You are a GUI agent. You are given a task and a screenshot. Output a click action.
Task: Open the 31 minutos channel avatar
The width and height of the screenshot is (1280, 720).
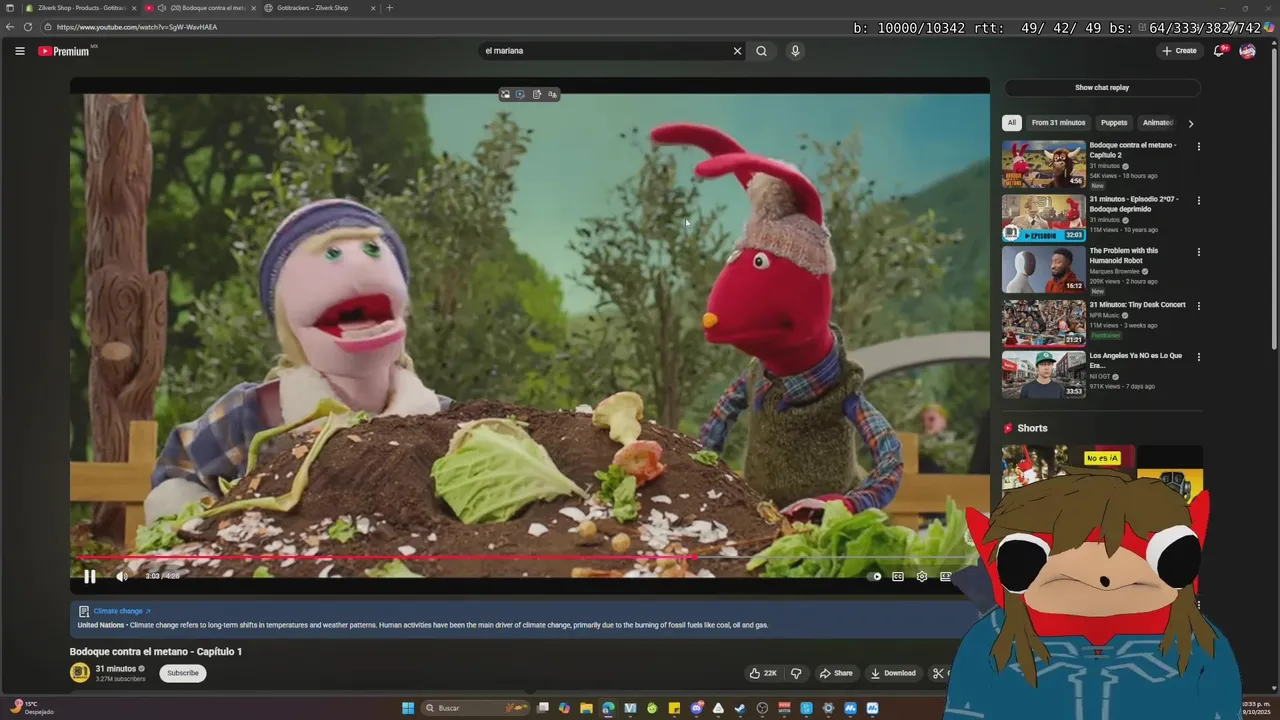(x=80, y=673)
